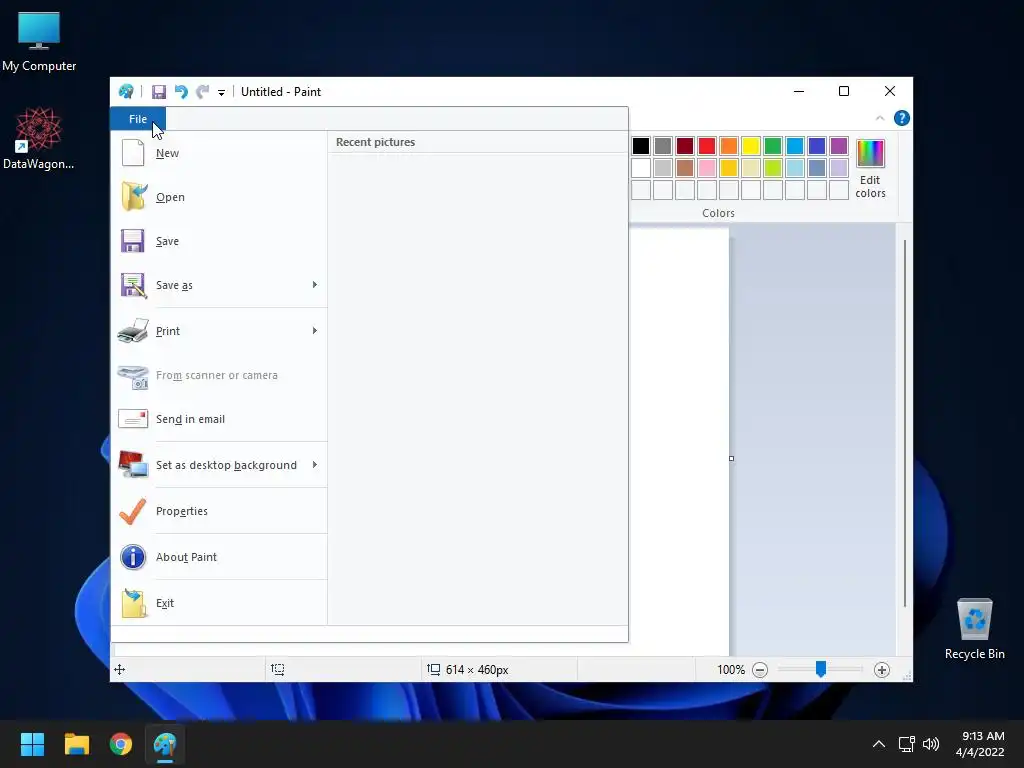Click the New document icon in File menu
Image resolution: width=1024 pixels, height=768 pixels.
133,153
